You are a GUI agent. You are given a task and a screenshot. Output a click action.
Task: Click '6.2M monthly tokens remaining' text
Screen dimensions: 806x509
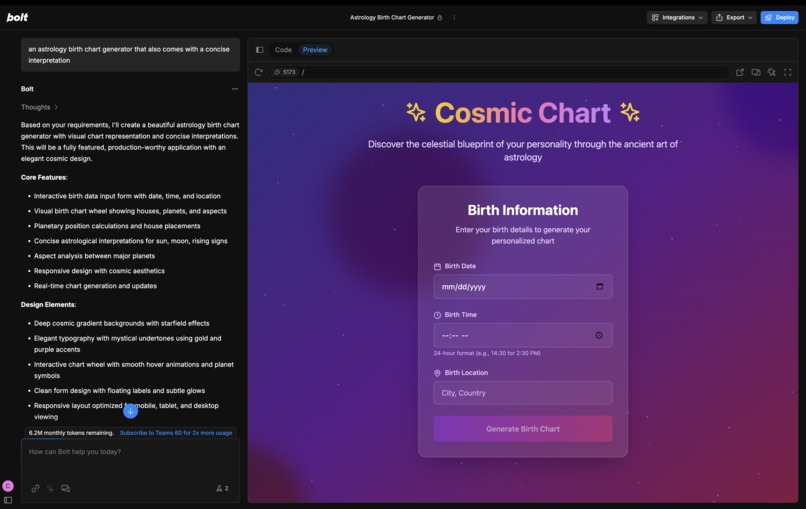71,433
